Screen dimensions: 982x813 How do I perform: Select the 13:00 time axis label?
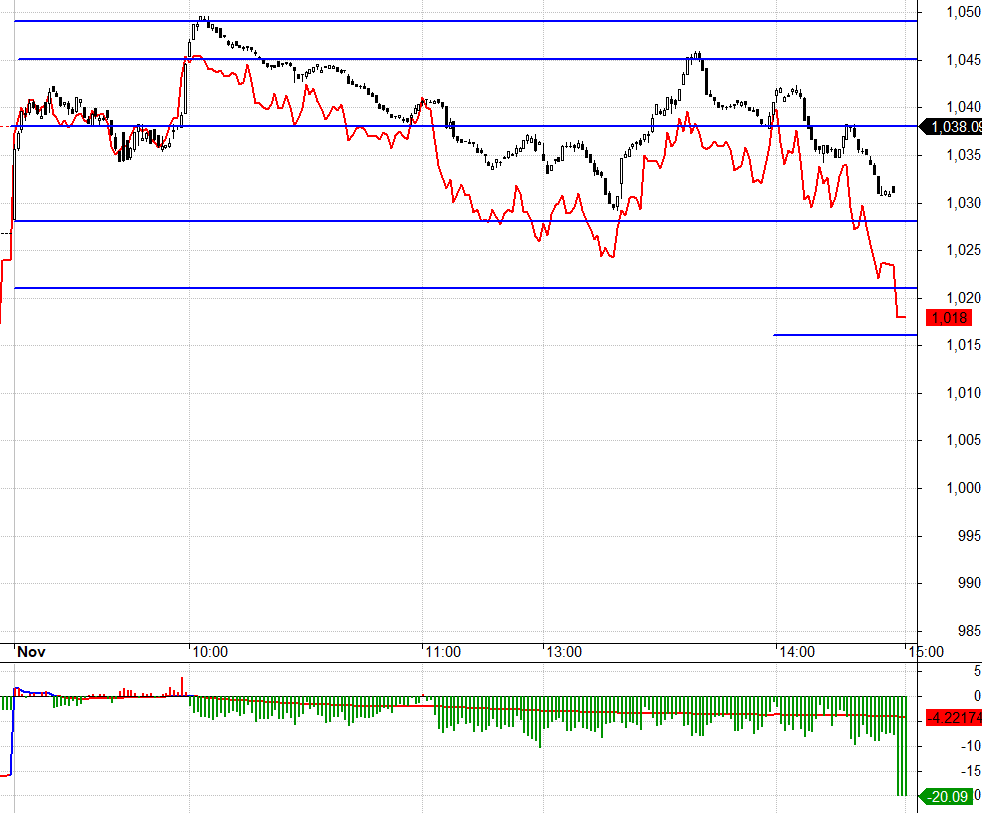pos(563,652)
